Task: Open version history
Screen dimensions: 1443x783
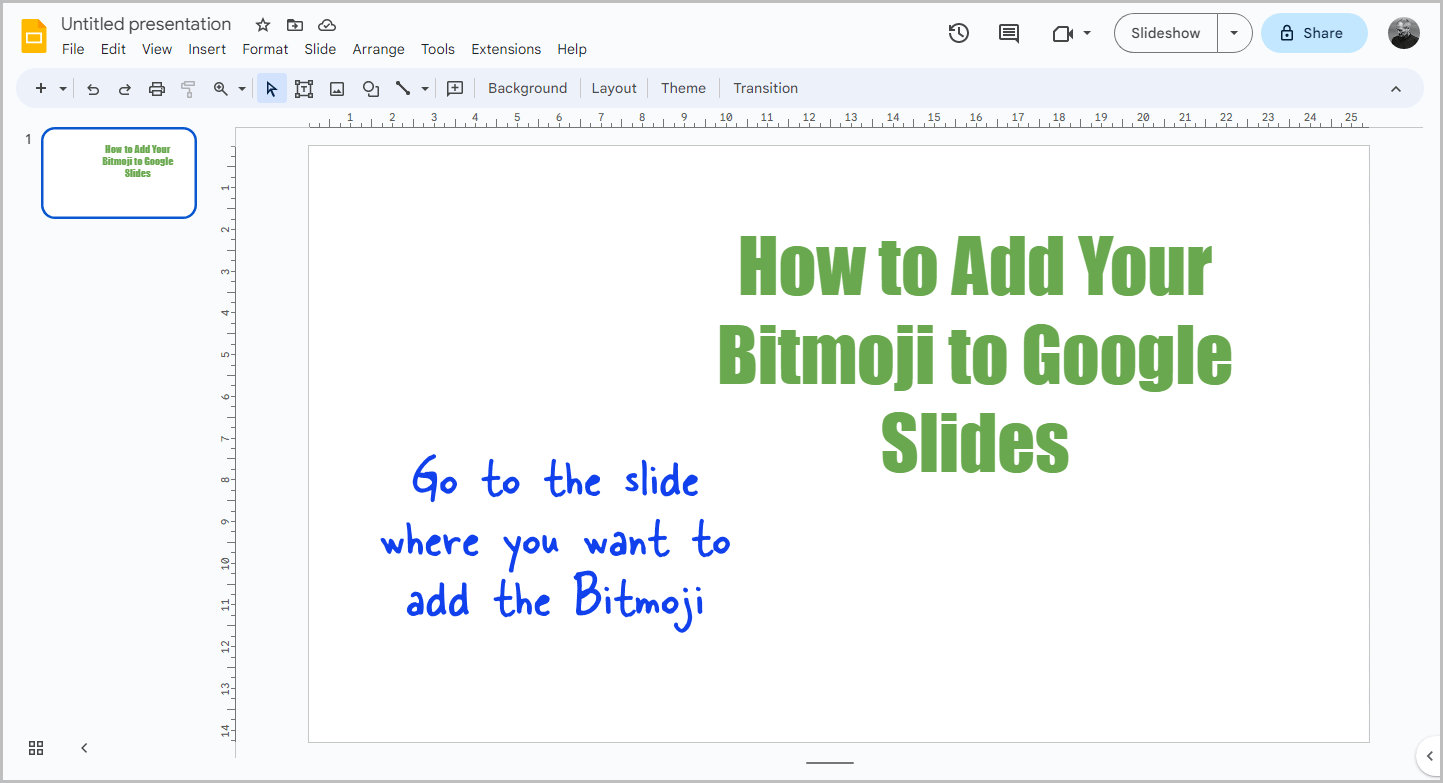Action: click(958, 32)
